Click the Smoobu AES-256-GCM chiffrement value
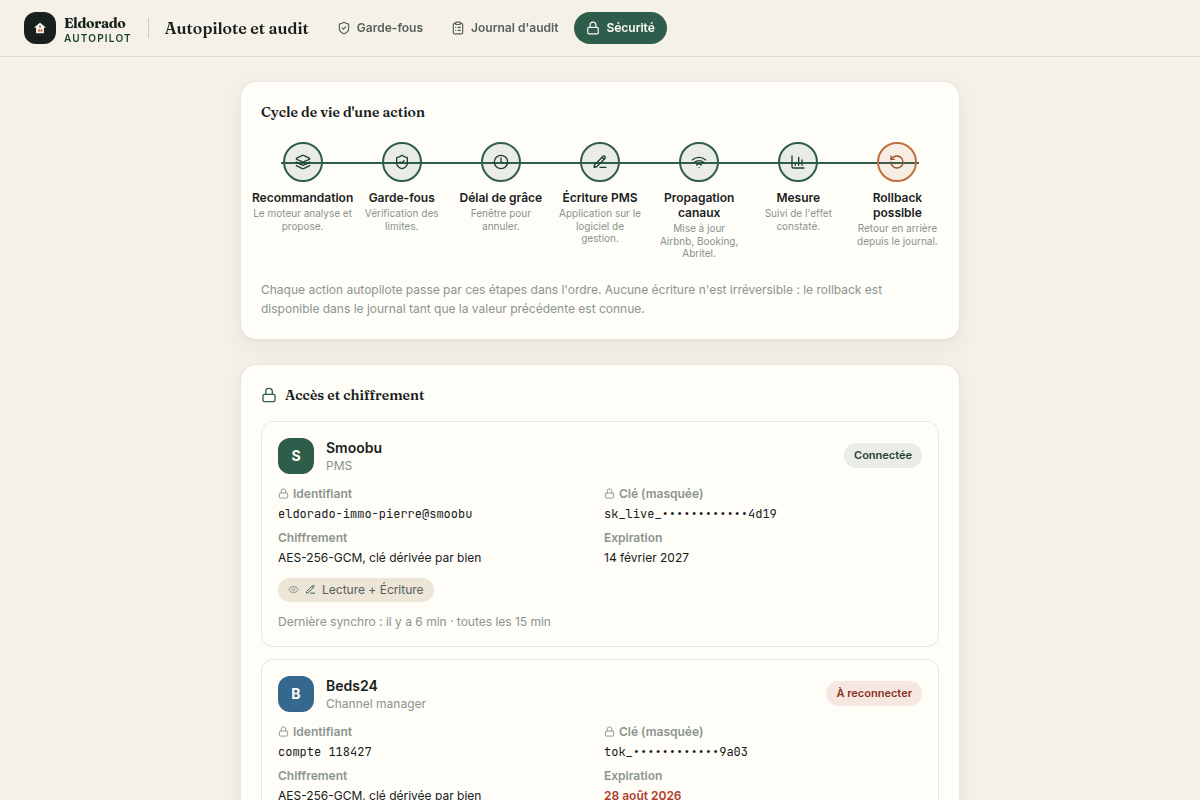The image size is (1200, 800). [379, 558]
